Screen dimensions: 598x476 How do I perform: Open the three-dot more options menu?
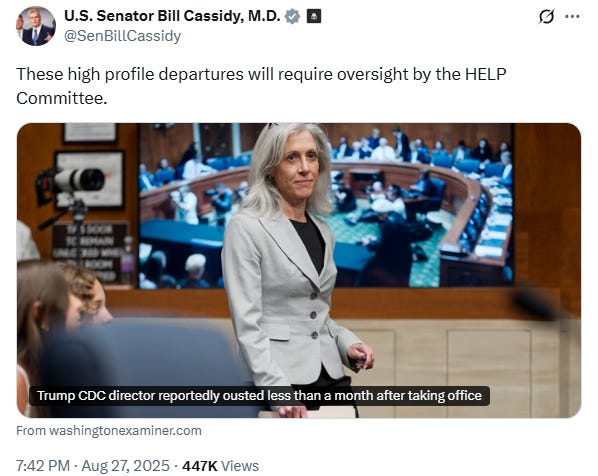(572, 16)
